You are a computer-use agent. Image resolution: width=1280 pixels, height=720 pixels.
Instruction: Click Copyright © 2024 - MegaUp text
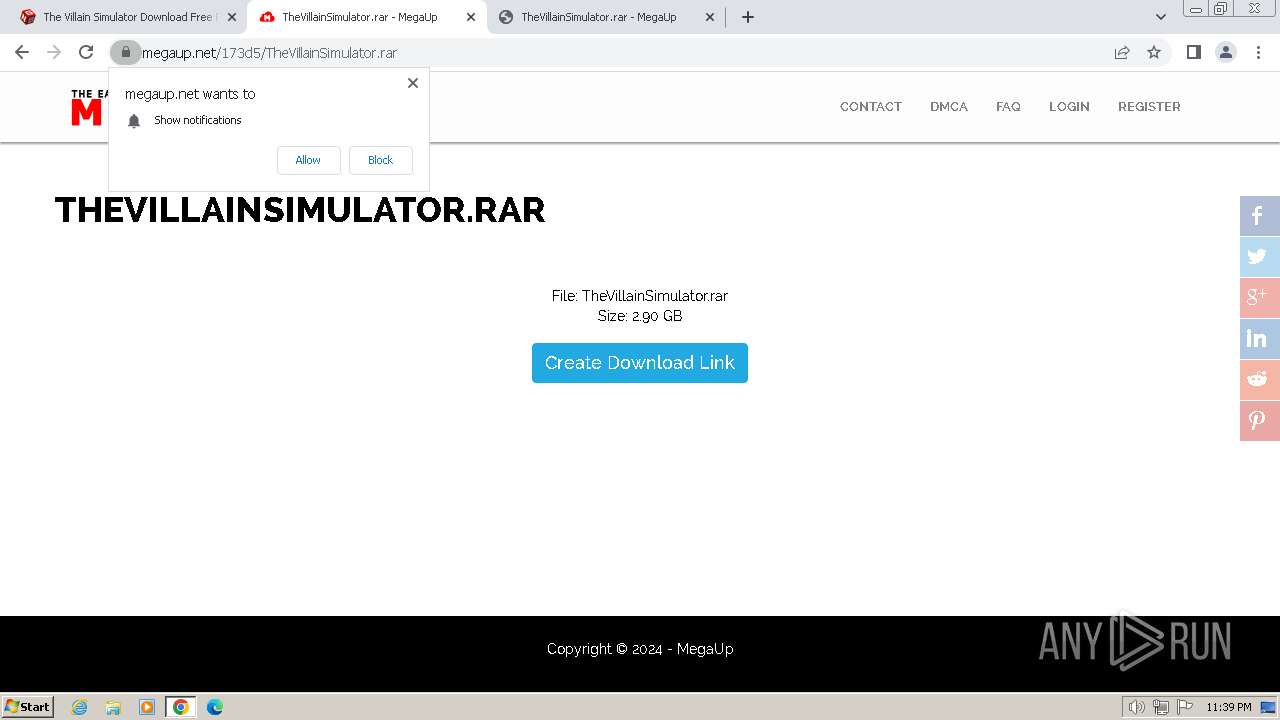[640, 649]
